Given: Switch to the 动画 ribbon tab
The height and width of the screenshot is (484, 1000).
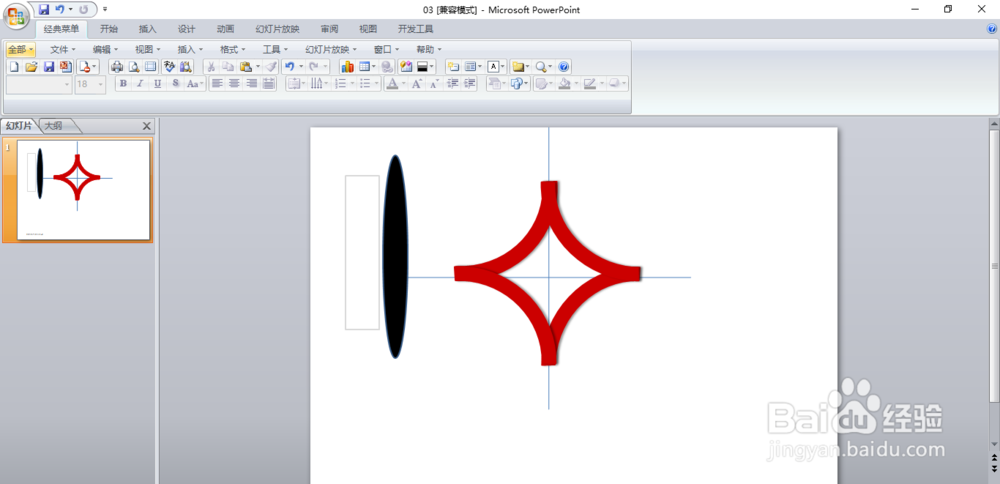Looking at the screenshot, I should [x=225, y=29].
